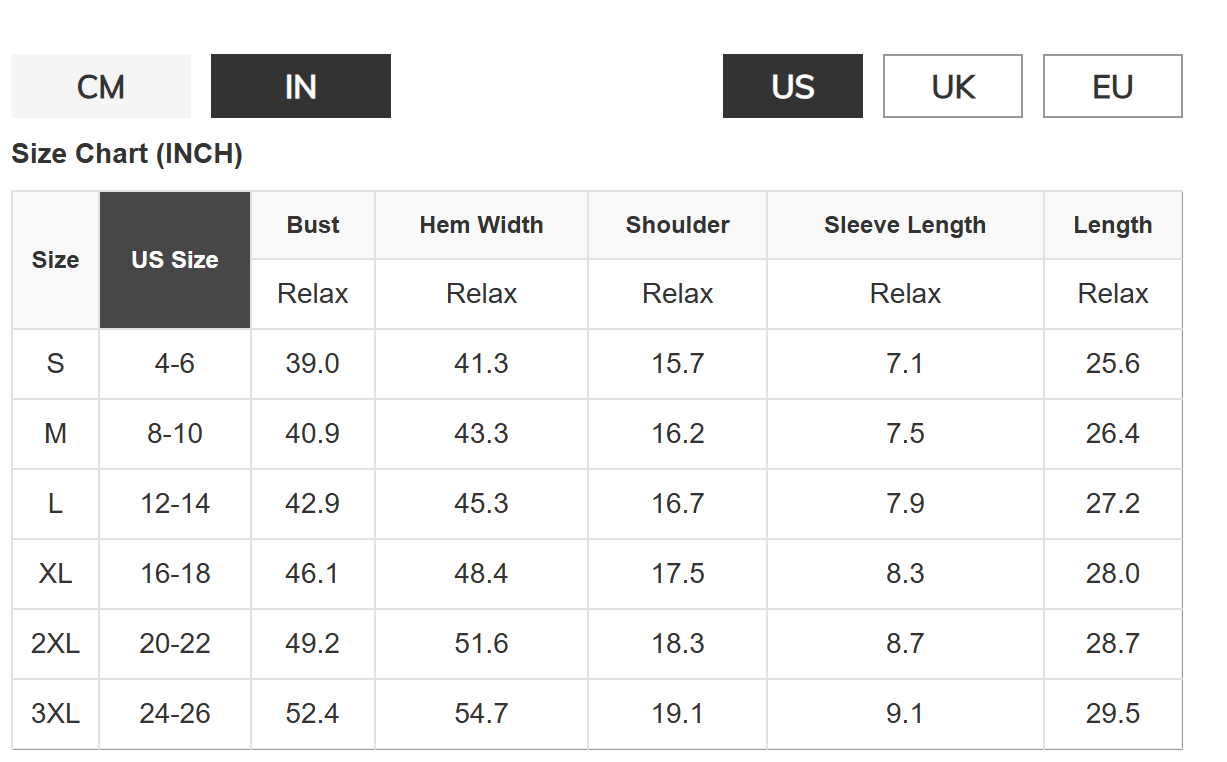Switch size chart to EU sizing
This screenshot has height=762, width=1227.
(x=1112, y=87)
